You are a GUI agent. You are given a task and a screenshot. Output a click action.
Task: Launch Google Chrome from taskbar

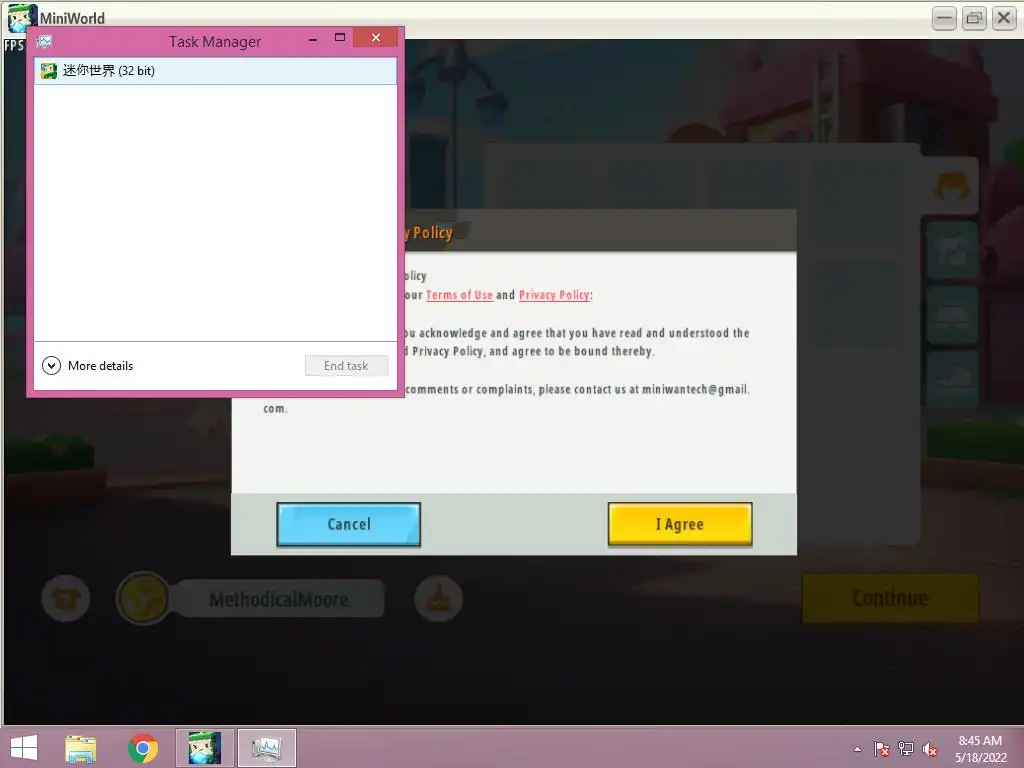(143, 748)
